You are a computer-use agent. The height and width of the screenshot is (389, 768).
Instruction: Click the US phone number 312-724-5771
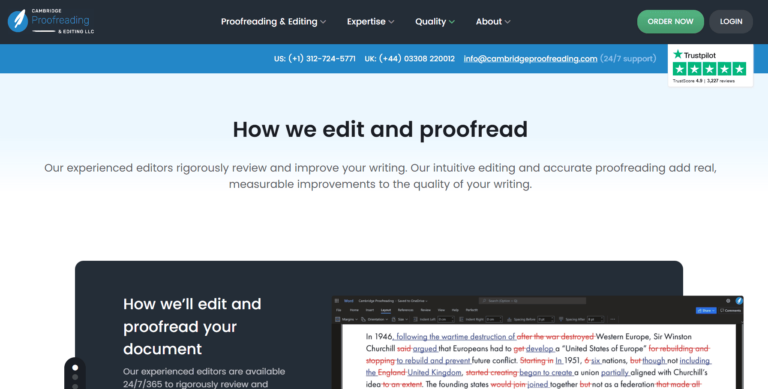click(314, 59)
